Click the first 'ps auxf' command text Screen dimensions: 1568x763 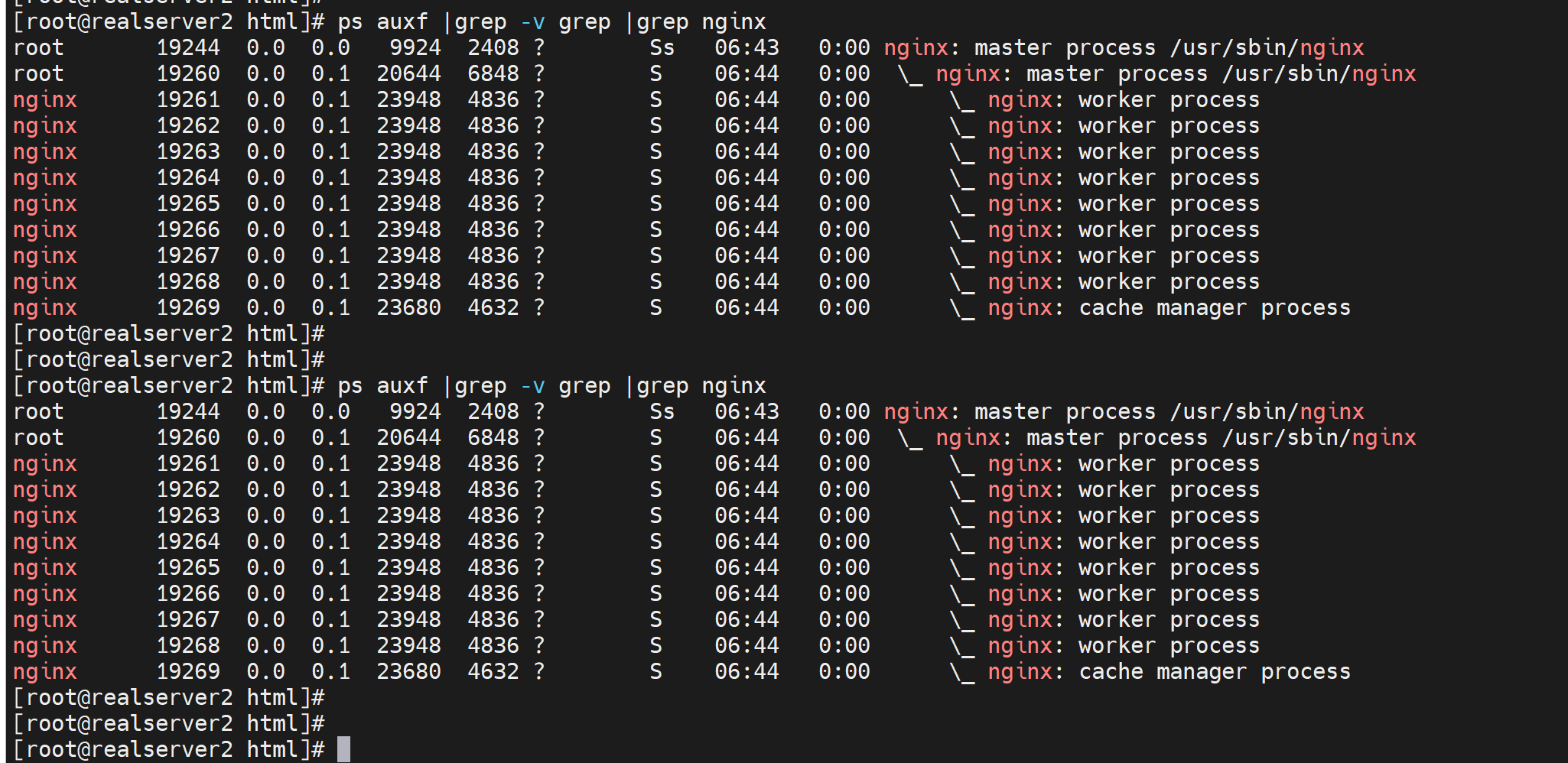[x=382, y=21]
